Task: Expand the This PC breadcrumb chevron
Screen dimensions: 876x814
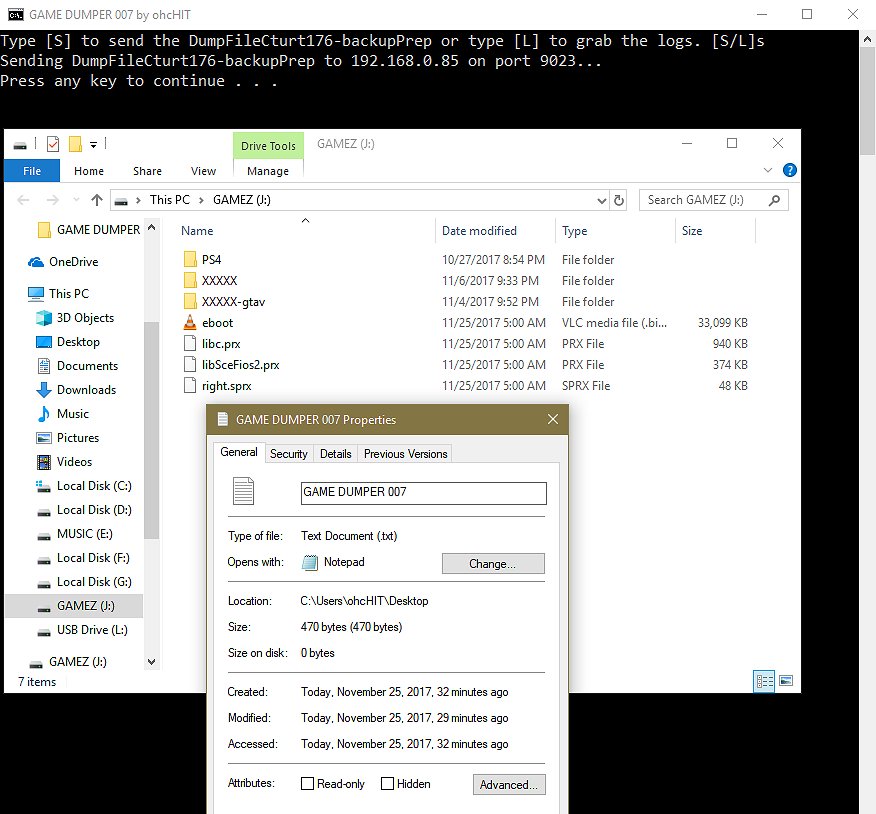Action: 201,200
